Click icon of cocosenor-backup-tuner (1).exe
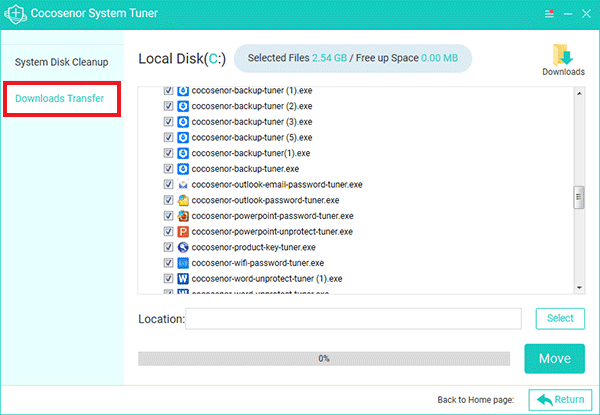The image size is (600, 415). tap(183, 91)
